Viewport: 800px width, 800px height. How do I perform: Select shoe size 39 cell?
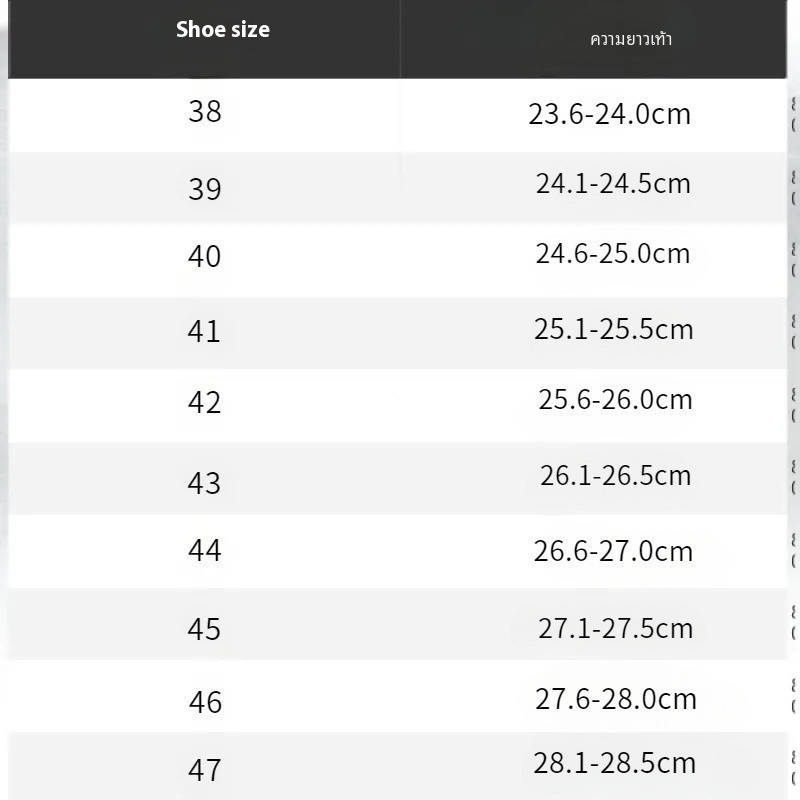pos(205,188)
